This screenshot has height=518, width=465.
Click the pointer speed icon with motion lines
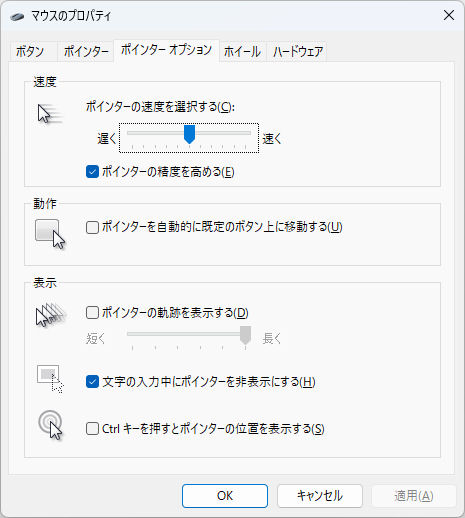click(50, 114)
